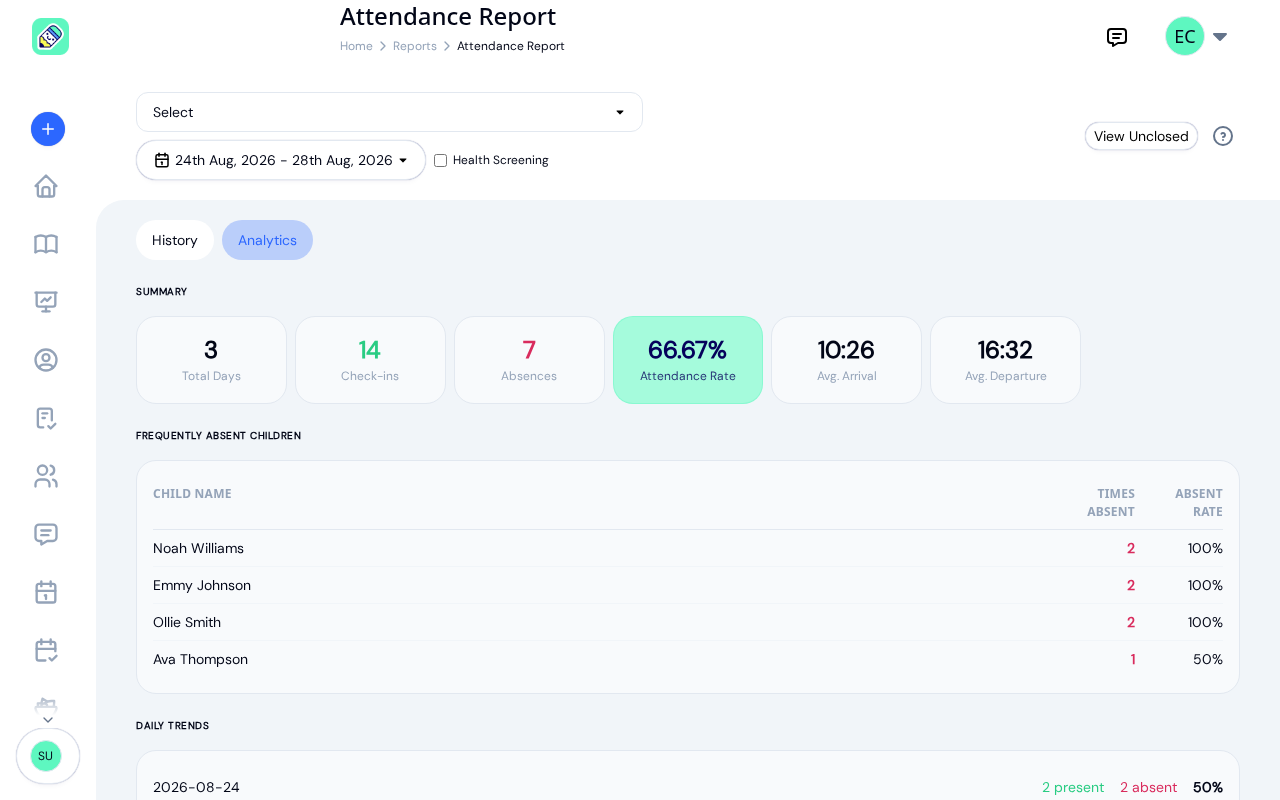Click Noah Williams's 100% absent rate
The width and height of the screenshot is (1280, 800).
click(x=1205, y=548)
